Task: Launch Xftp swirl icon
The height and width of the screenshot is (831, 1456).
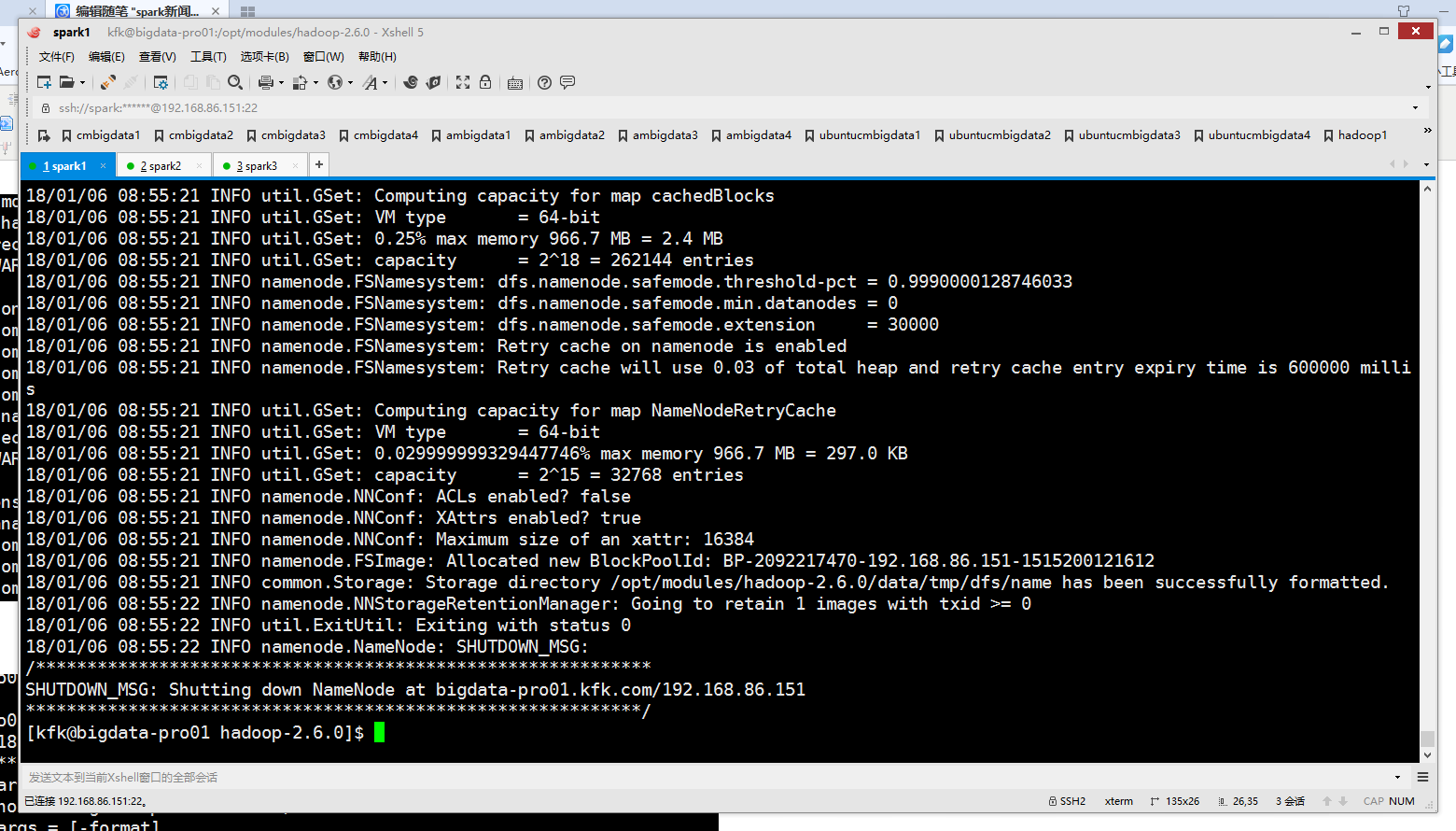Action: click(x=411, y=82)
